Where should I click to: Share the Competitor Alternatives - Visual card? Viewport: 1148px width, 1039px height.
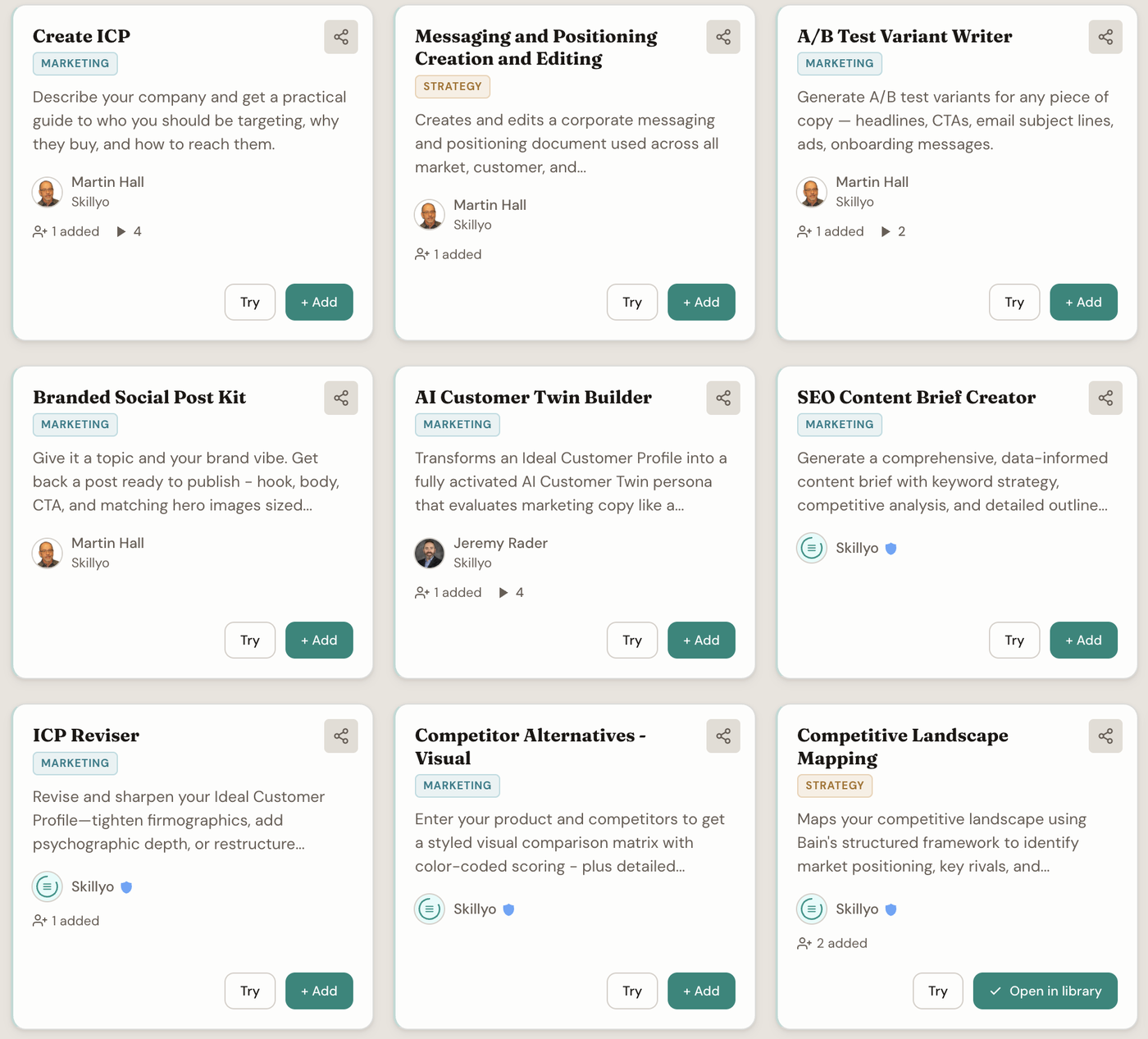[x=723, y=736]
